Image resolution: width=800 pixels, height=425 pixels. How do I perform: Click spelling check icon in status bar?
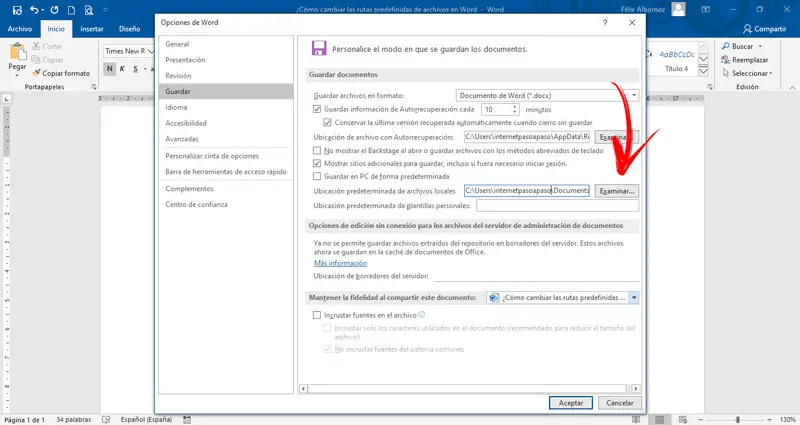click(x=106, y=419)
